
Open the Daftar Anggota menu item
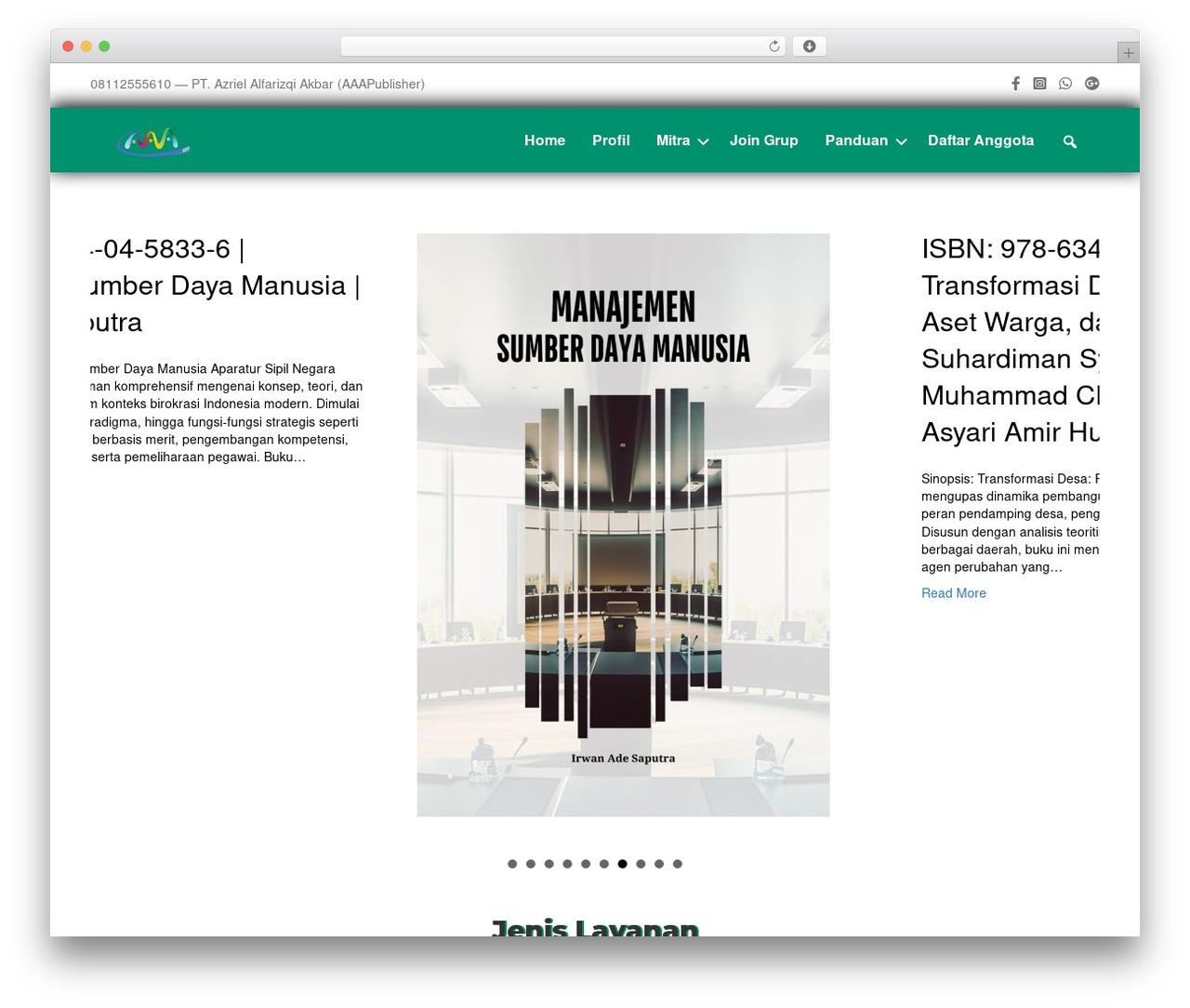click(981, 140)
